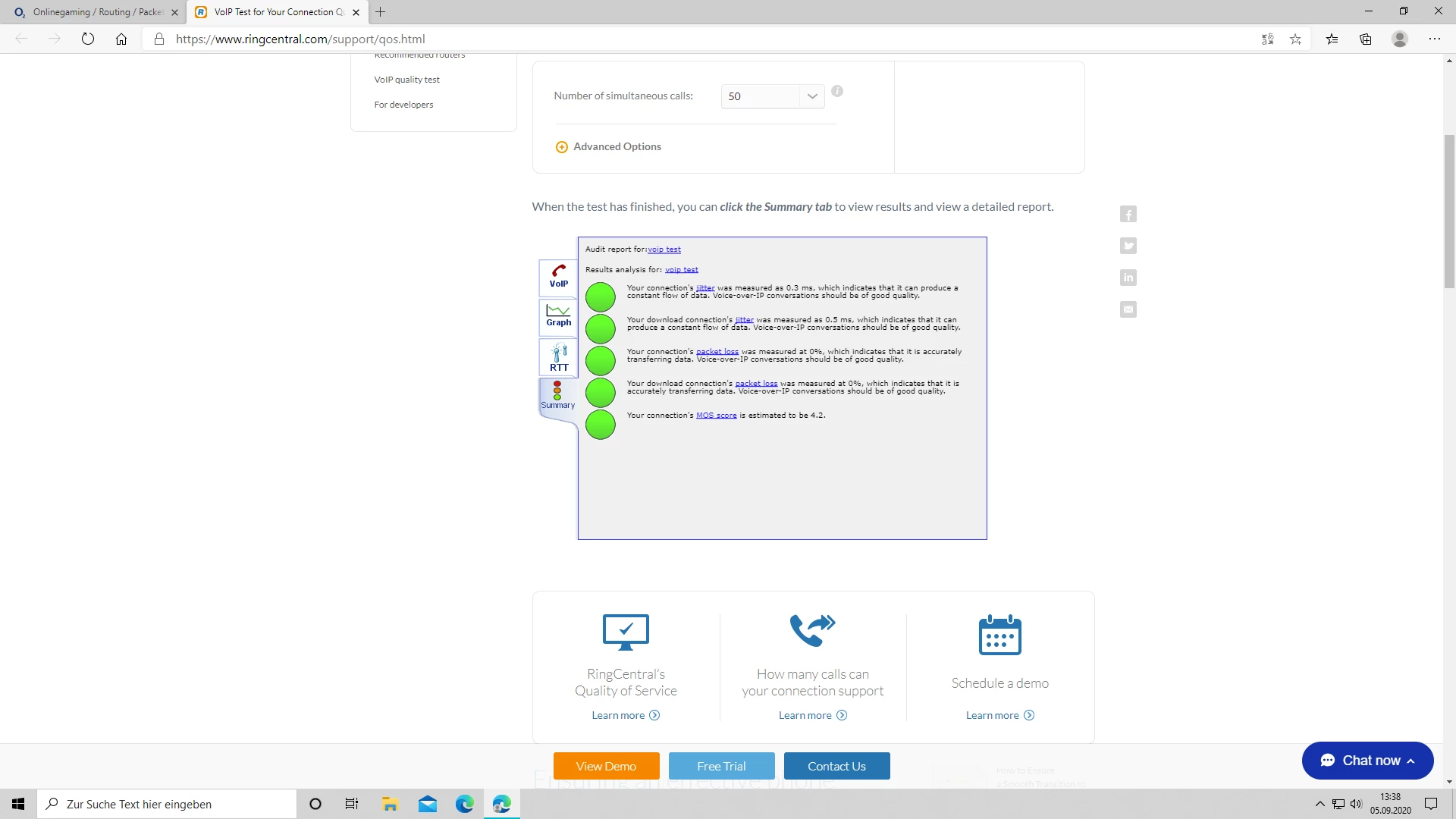Click the Free Trial button
Screen dimensions: 1456x819
pos(721,766)
